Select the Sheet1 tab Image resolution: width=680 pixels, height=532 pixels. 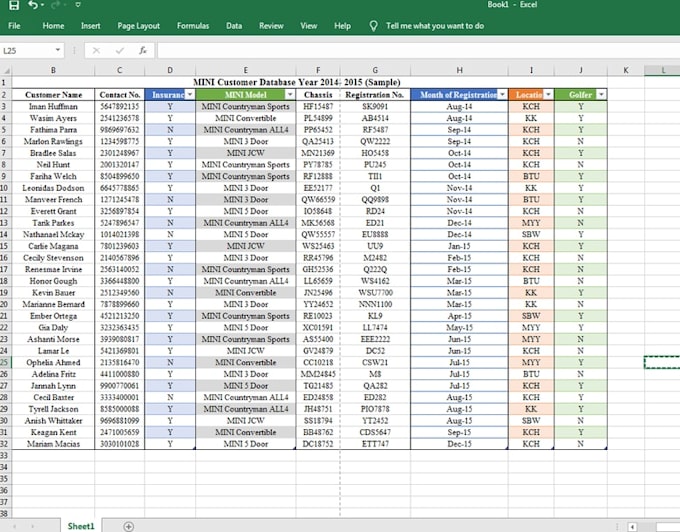81,526
